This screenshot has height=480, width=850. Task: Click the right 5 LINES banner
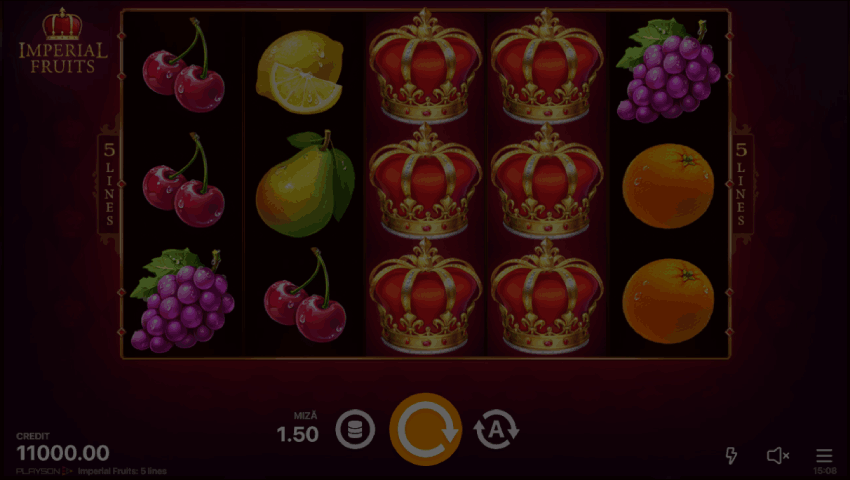(742, 184)
